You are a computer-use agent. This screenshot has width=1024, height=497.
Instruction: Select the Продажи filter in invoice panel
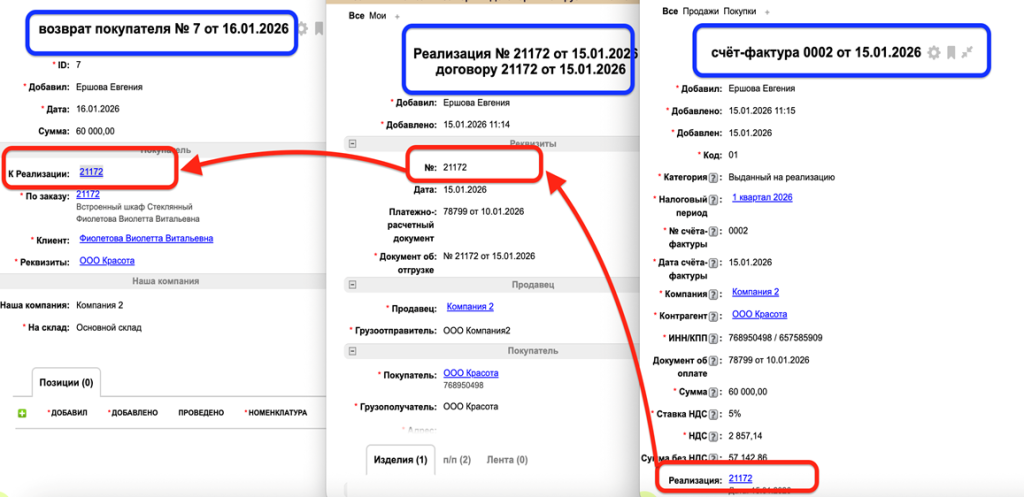[701, 10]
